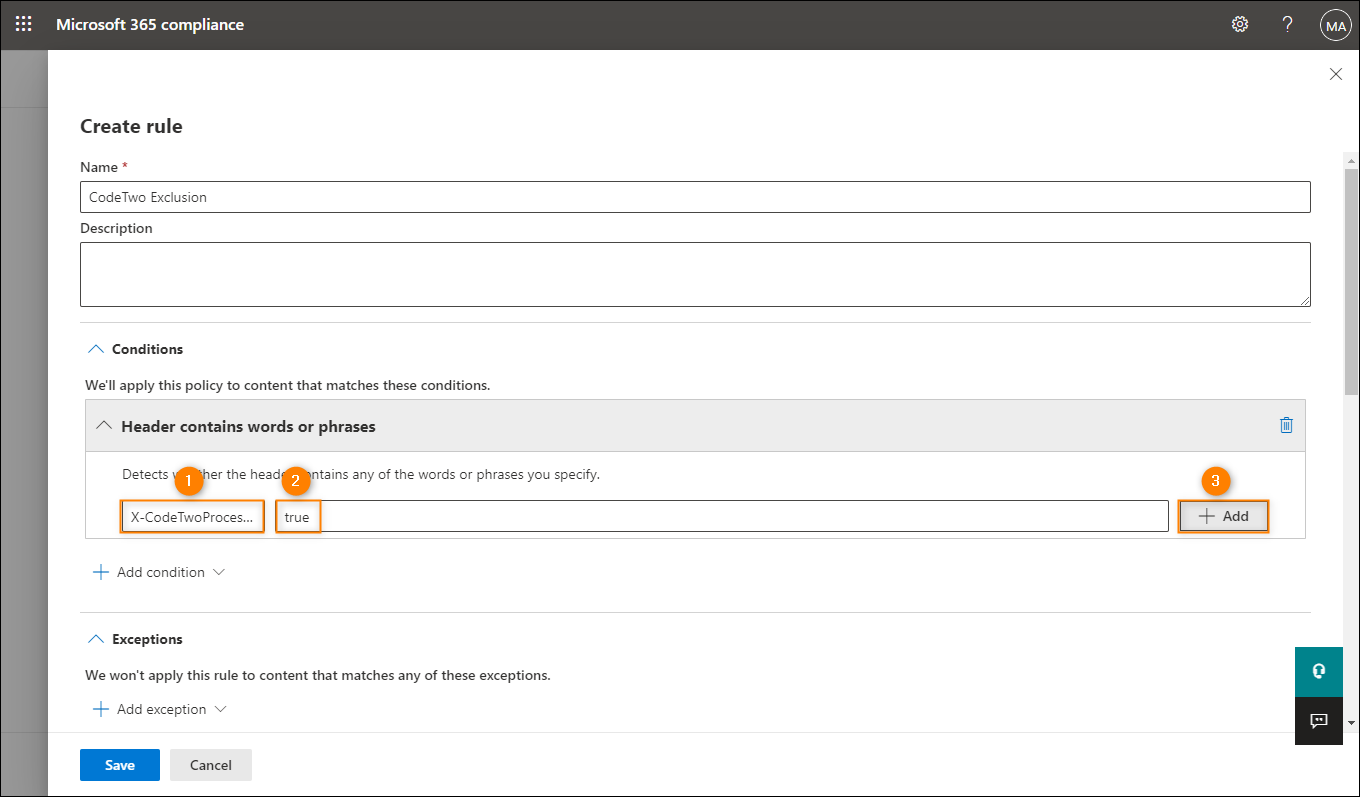
Task: Open the settings gear icon
Action: point(1240,24)
